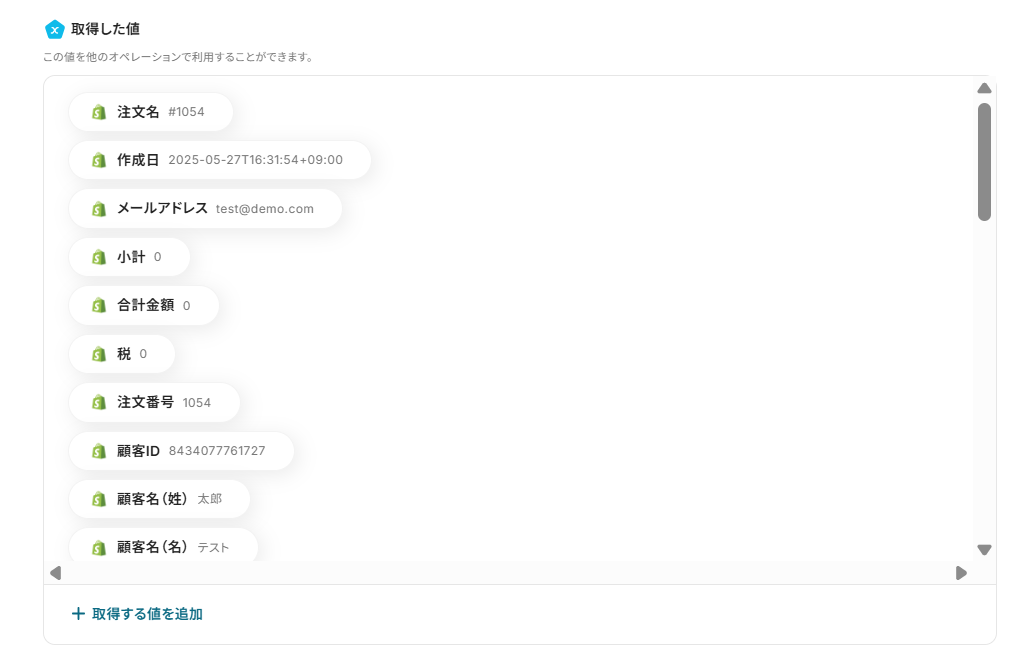The width and height of the screenshot is (1020, 653).
Task: Click the Shopify icon beside メールアドレス
Action: tap(99, 209)
